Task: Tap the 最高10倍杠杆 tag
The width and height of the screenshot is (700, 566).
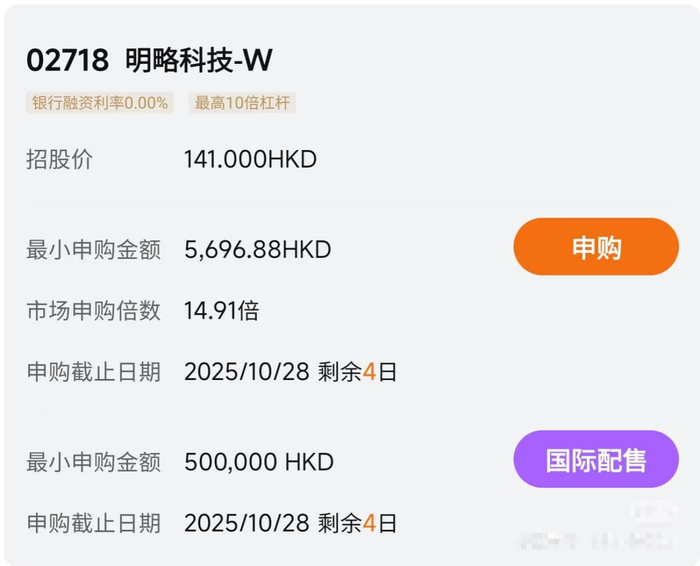Action: 242,102
